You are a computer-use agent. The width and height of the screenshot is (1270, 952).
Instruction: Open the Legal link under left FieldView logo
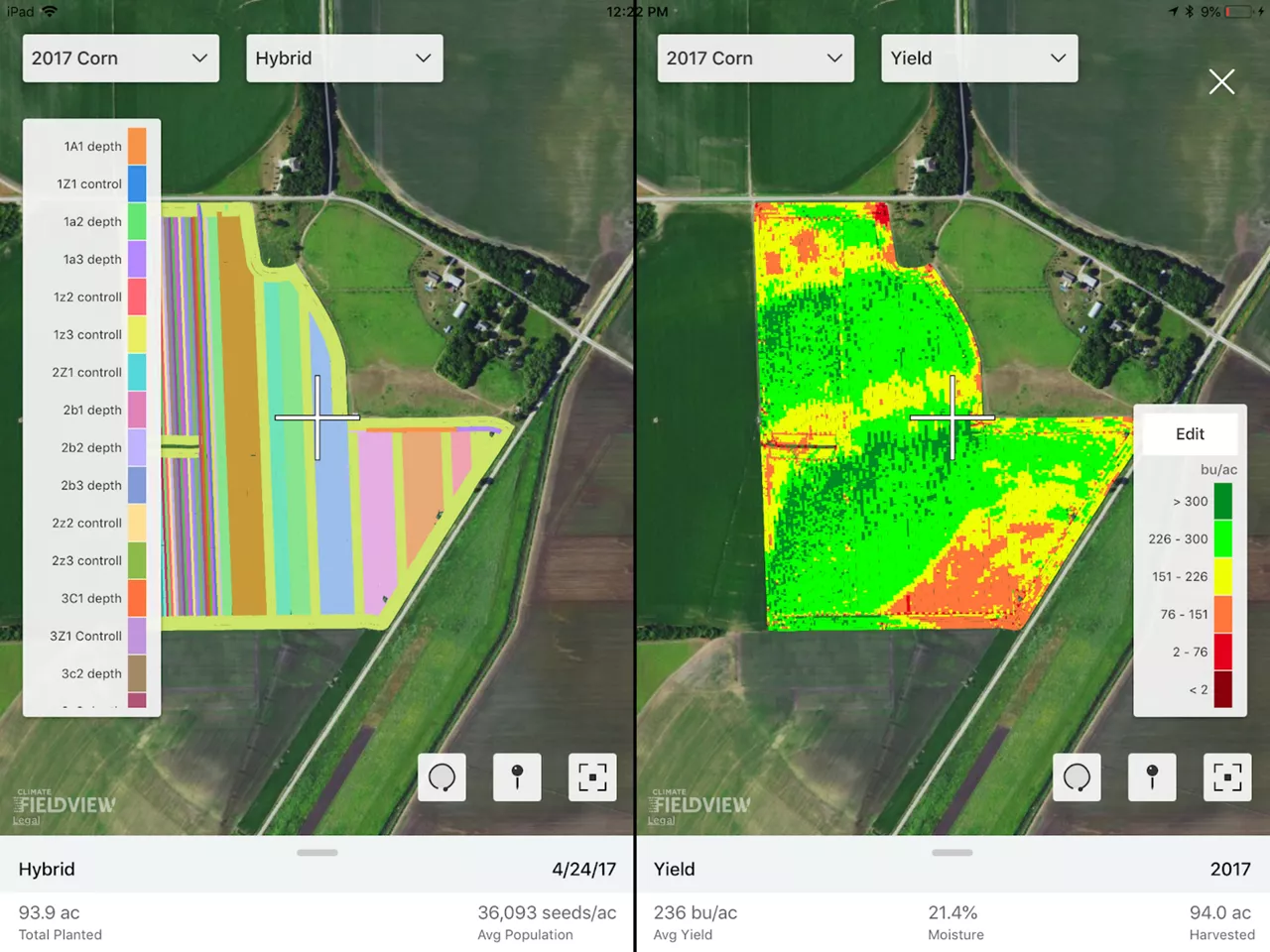point(27,820)
